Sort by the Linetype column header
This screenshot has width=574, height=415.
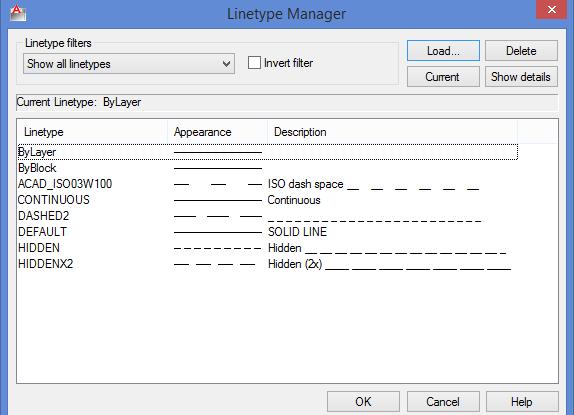pos(93,132)
